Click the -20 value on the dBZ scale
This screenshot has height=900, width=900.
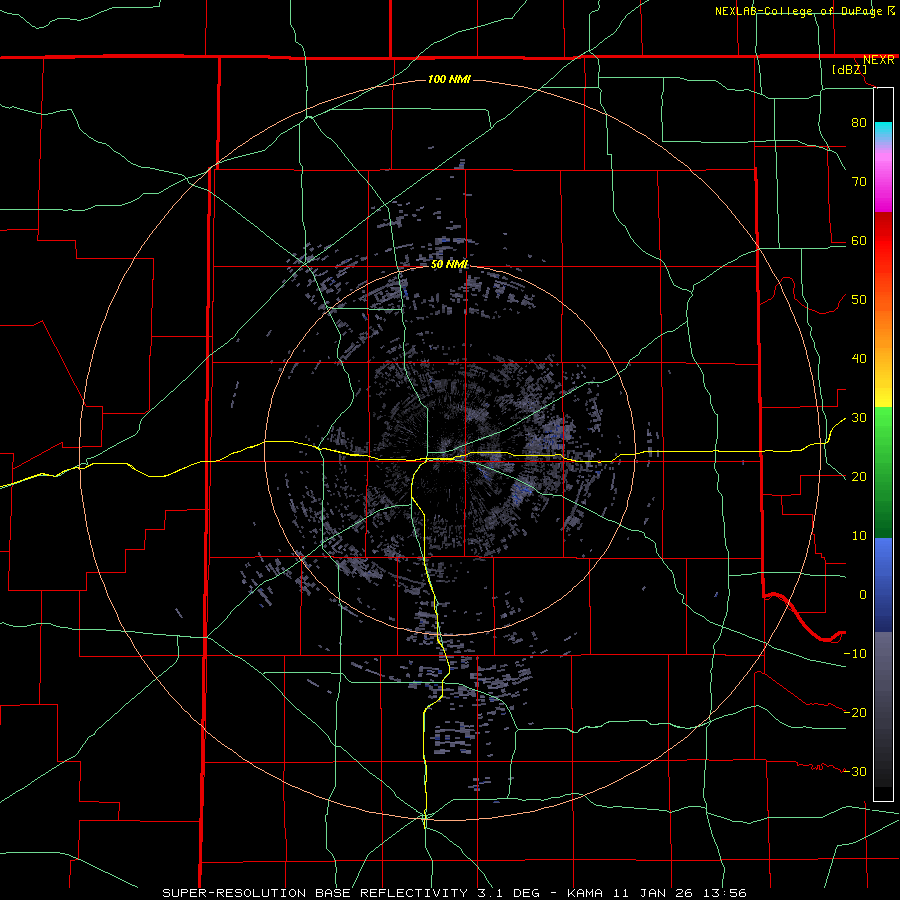coord(855,712)
